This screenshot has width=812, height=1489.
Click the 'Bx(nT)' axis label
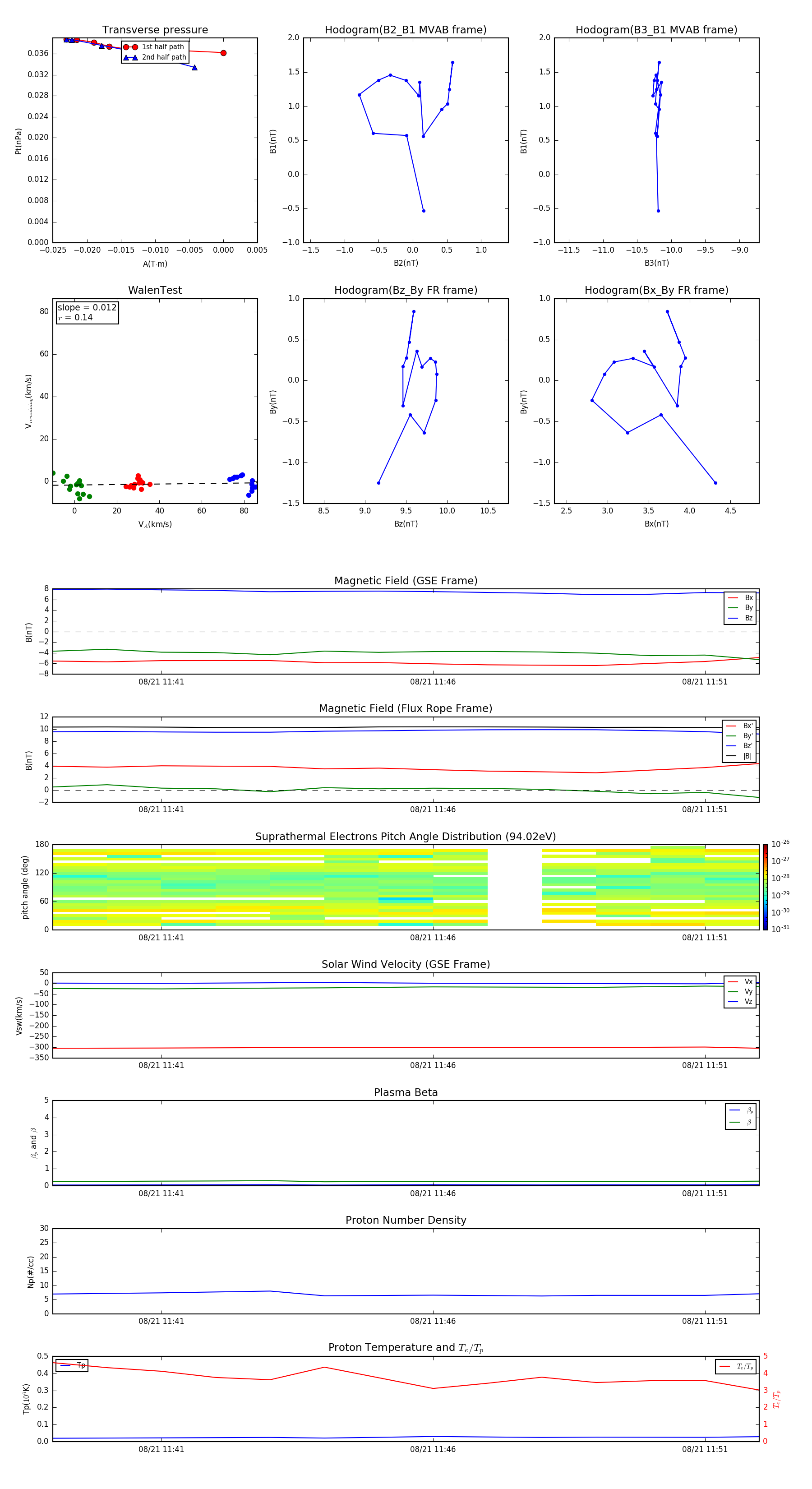pos(656,524)
